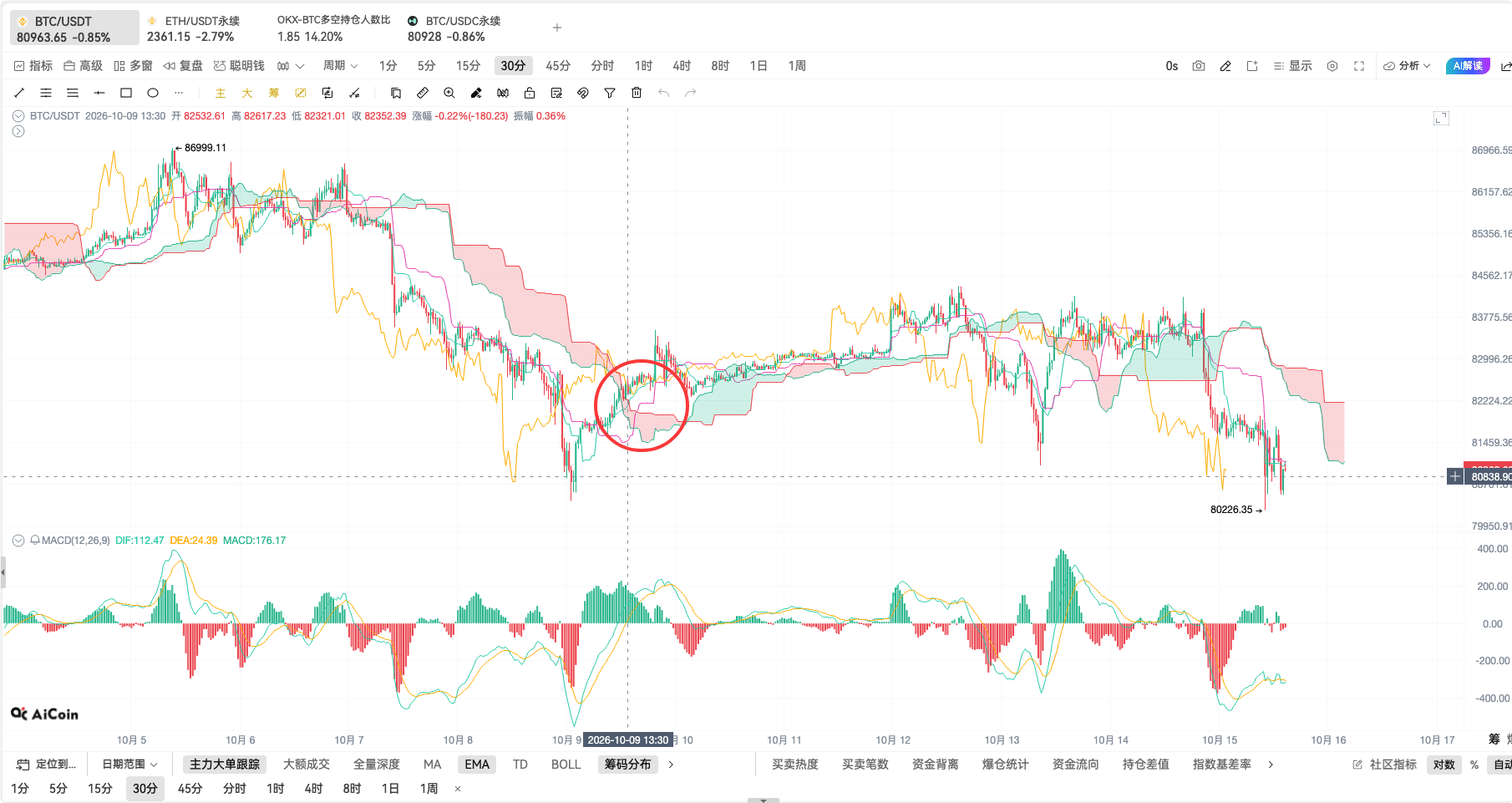Viewport: 1512px width, 803px height.
Task: Select the 1时 timeframe in top bar
Action: coord(643,66)
